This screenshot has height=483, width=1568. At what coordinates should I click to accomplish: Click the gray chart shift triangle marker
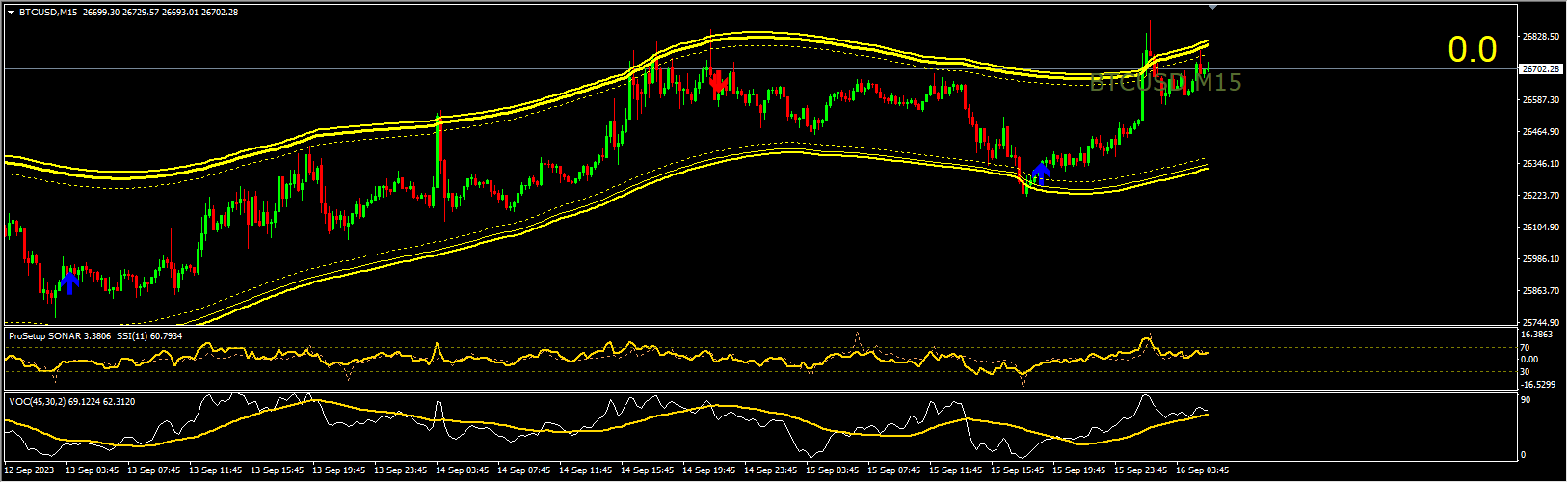(x=1213, y=7)
